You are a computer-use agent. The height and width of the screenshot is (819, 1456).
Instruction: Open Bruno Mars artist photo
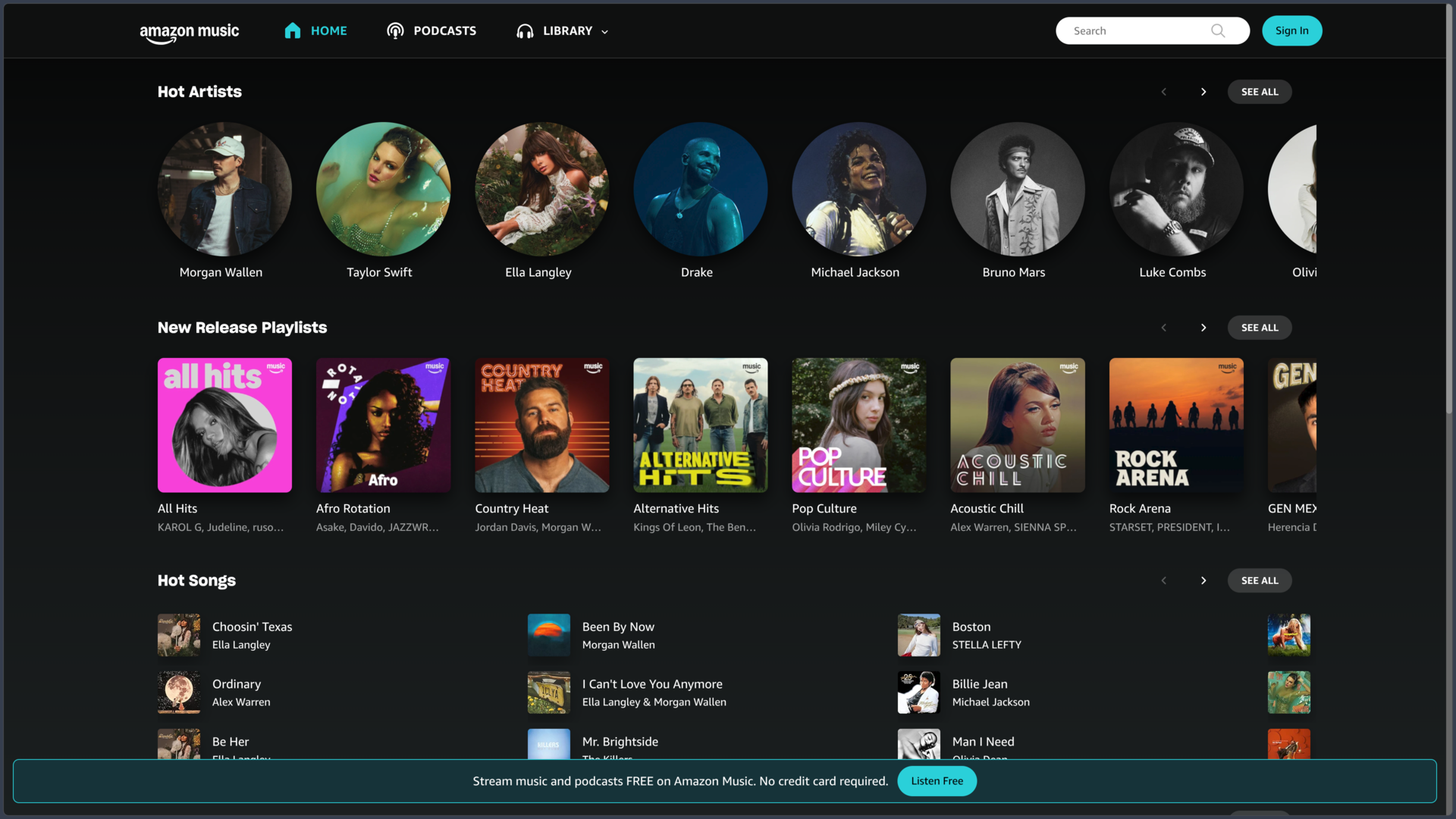[1017, 189]
